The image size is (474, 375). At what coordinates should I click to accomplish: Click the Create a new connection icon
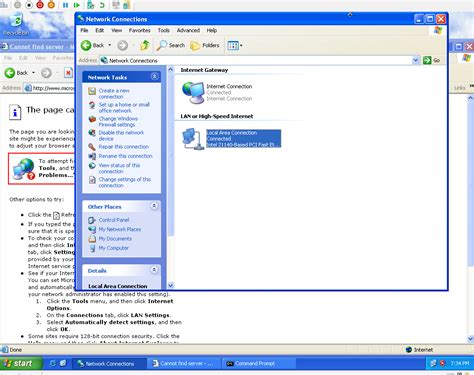coord(92,91)
